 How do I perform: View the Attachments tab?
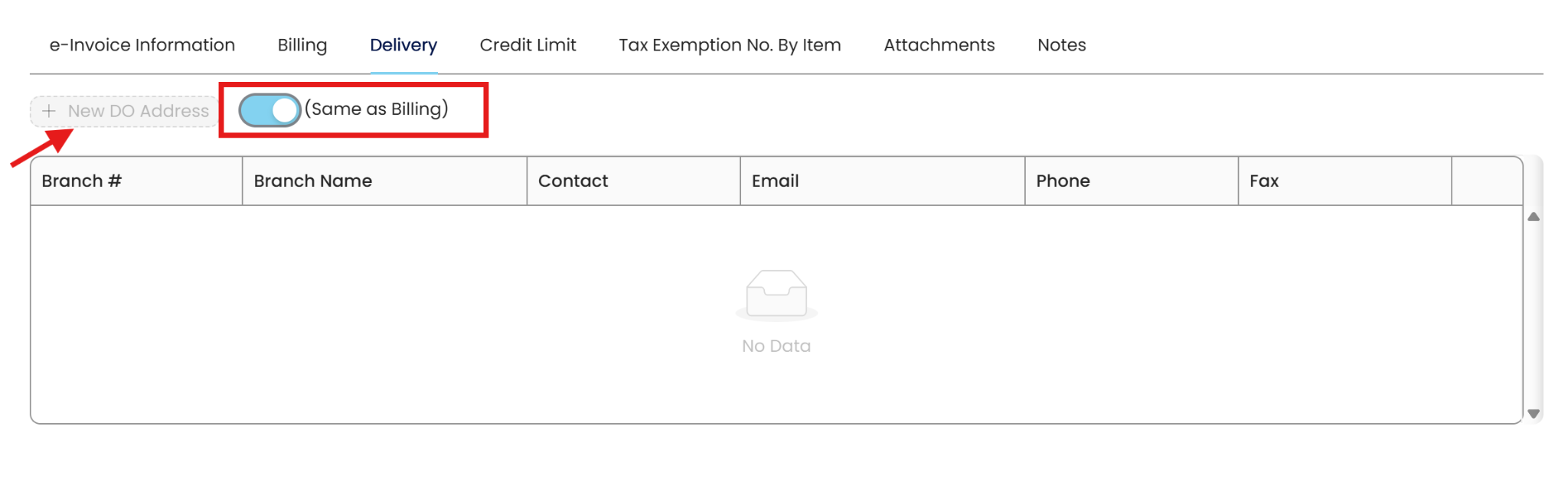[939, 45]
